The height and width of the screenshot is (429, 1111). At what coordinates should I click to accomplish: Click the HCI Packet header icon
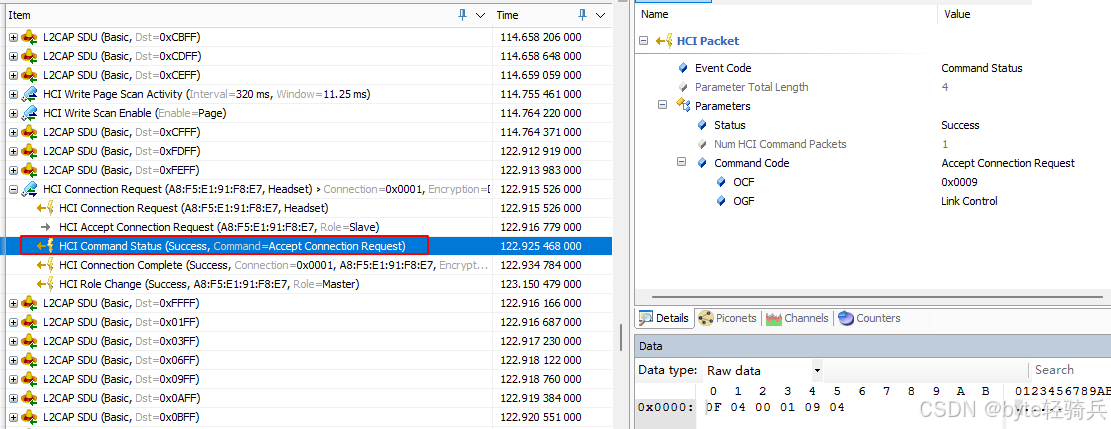(665, 41)
